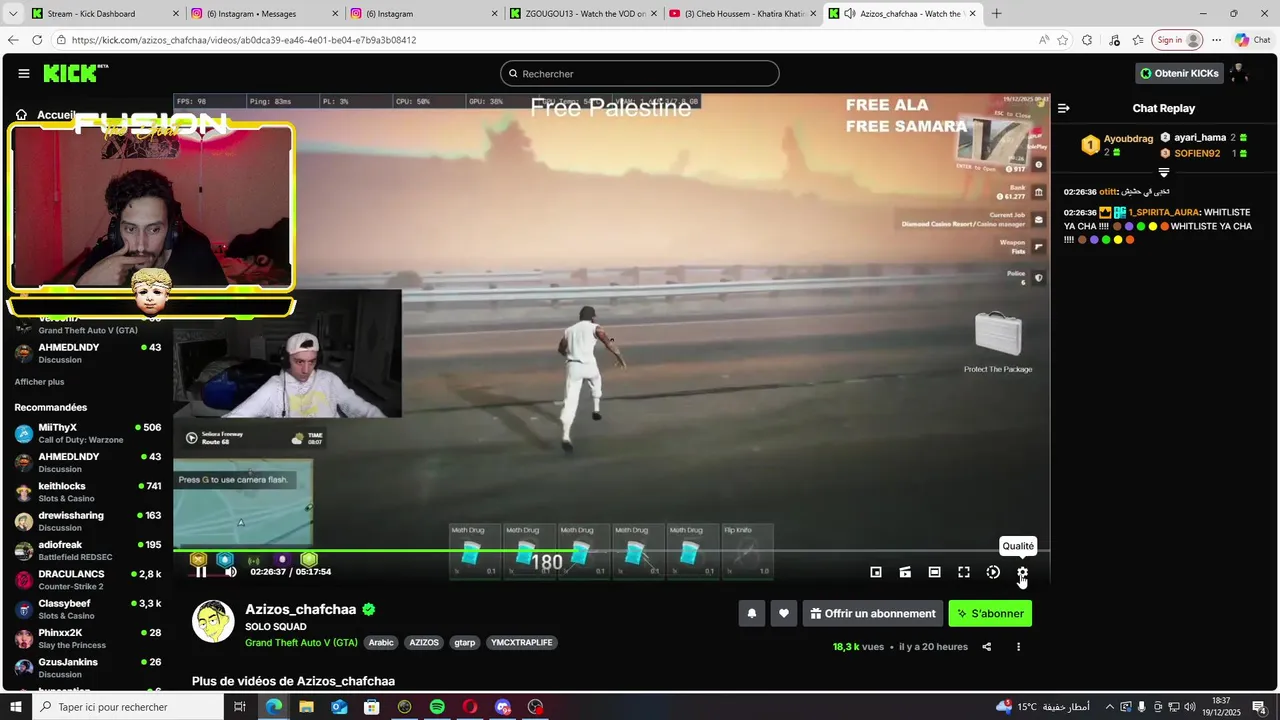Click the otitt username in chat
The image size is (1280, 720).
click(x=1108, y=191)
